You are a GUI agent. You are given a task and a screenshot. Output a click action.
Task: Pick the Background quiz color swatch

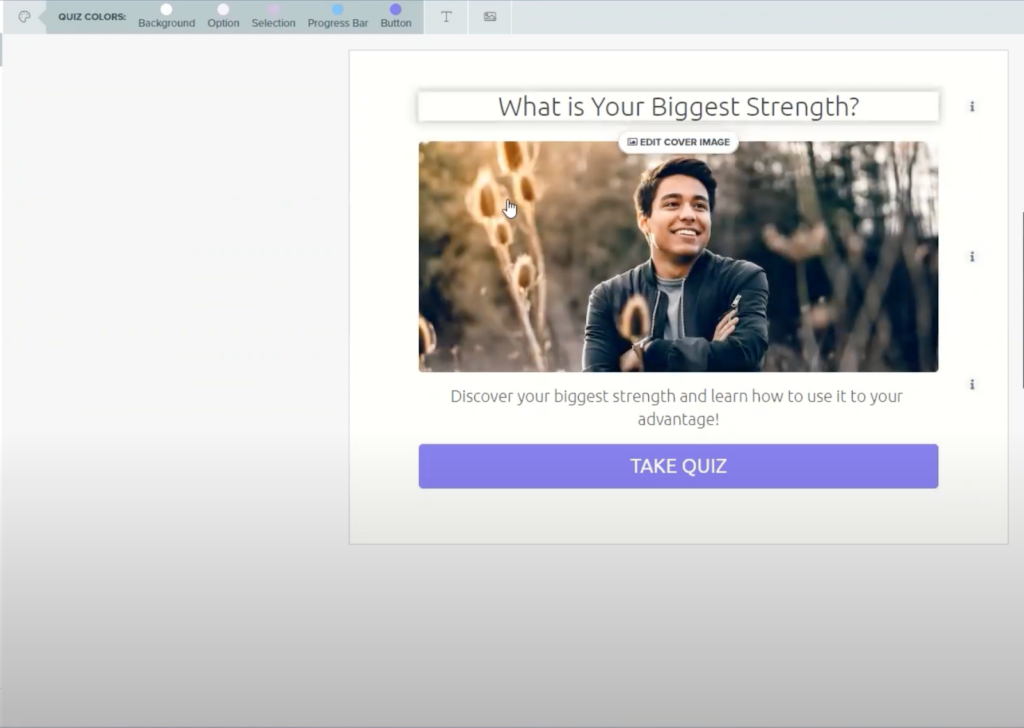click(x=167, y=9)
